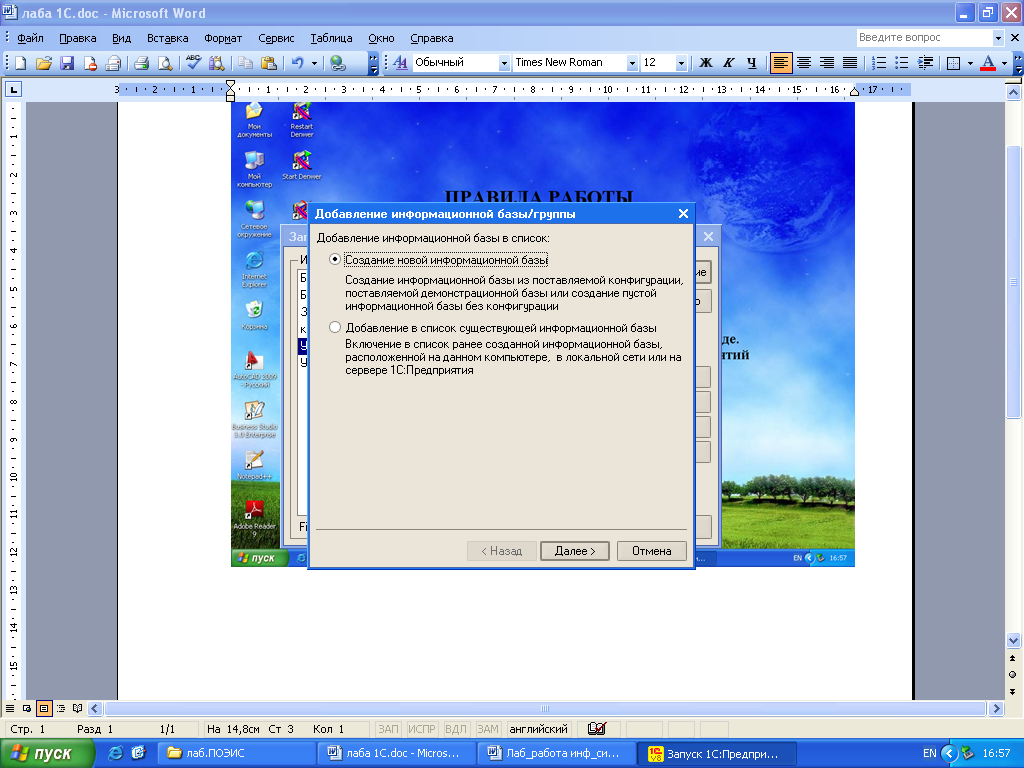Screen dimensions: 1024x768
Task: Switch to Reading Layout view icon
Action: point(78,709)
